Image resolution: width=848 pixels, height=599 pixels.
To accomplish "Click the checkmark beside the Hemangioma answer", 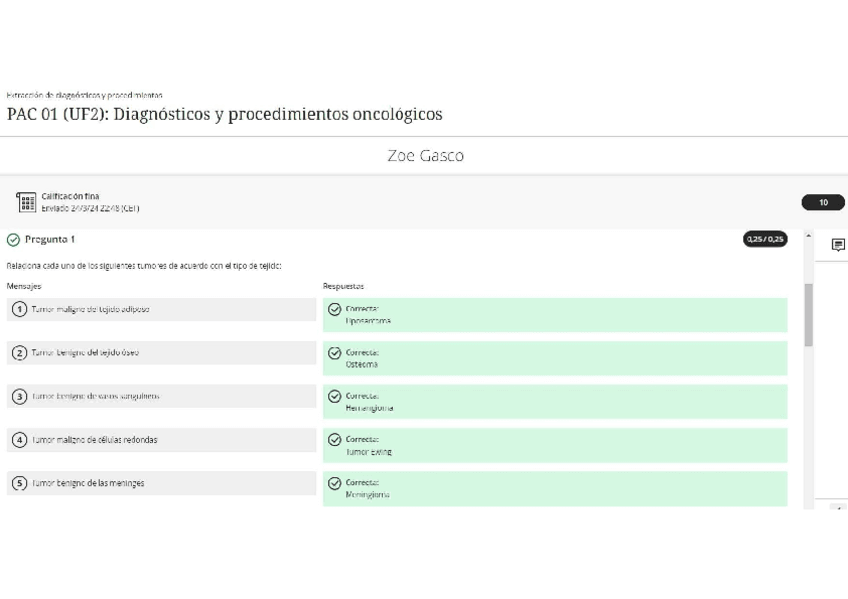I will coord(335,396).
